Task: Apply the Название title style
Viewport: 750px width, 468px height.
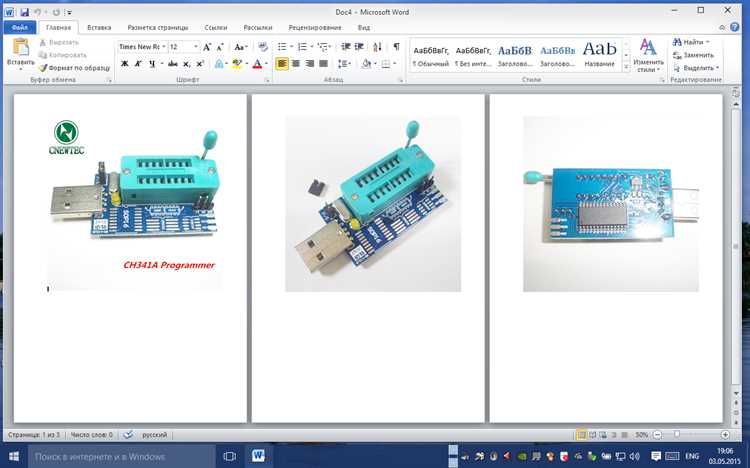Action: tap(599, 56)
